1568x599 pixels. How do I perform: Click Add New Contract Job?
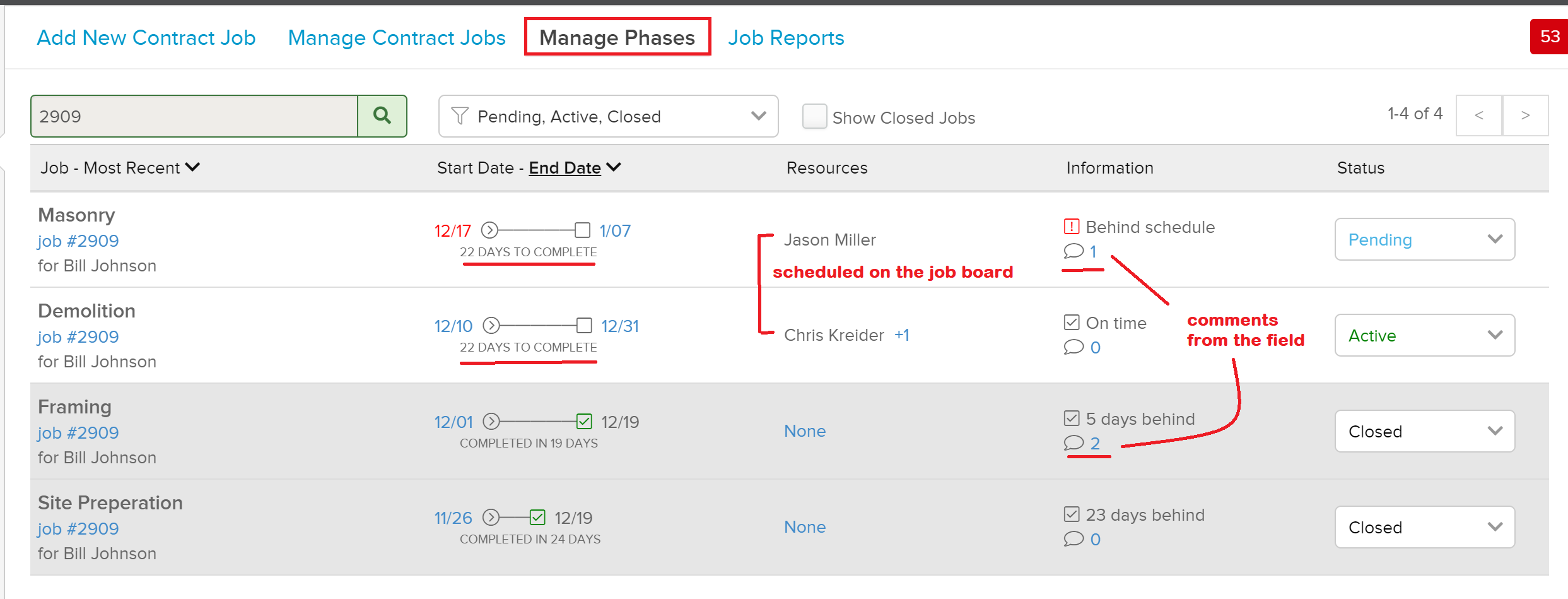click(x=146, y=37)
